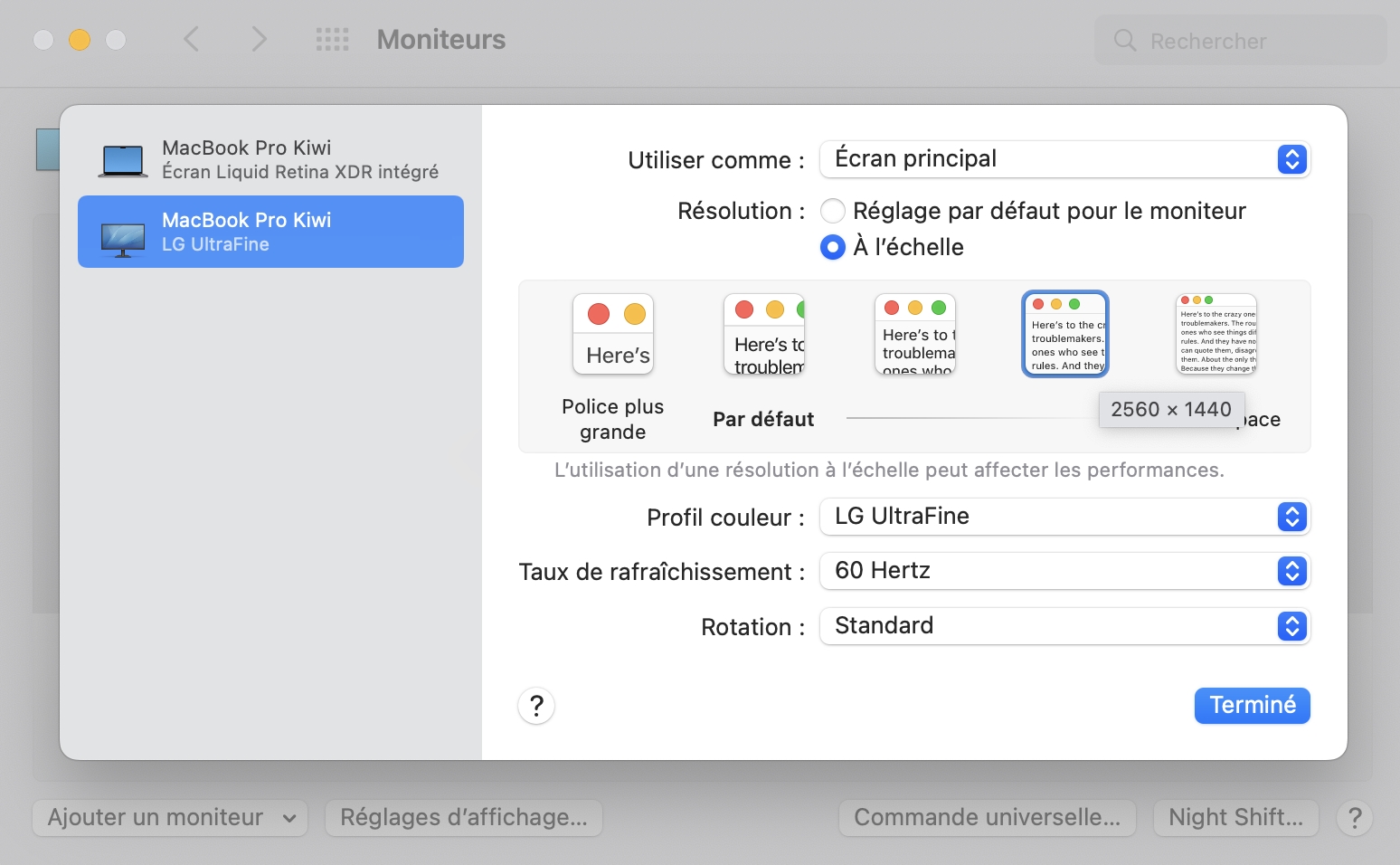Open 'Réglages d'affichage…' button
This screenshot has width=1400, height=865.
coord(464,818)
